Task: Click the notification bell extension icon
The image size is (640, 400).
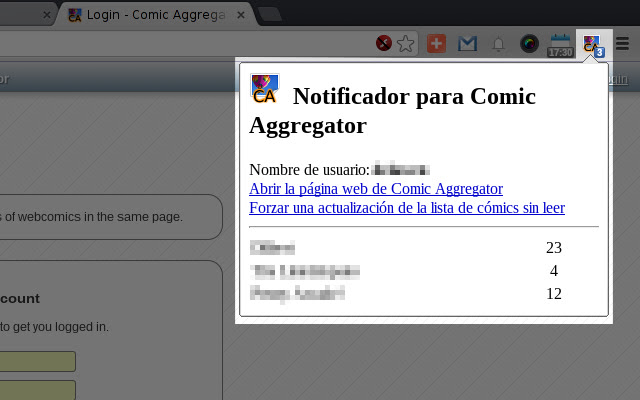Action: (498, 44)
